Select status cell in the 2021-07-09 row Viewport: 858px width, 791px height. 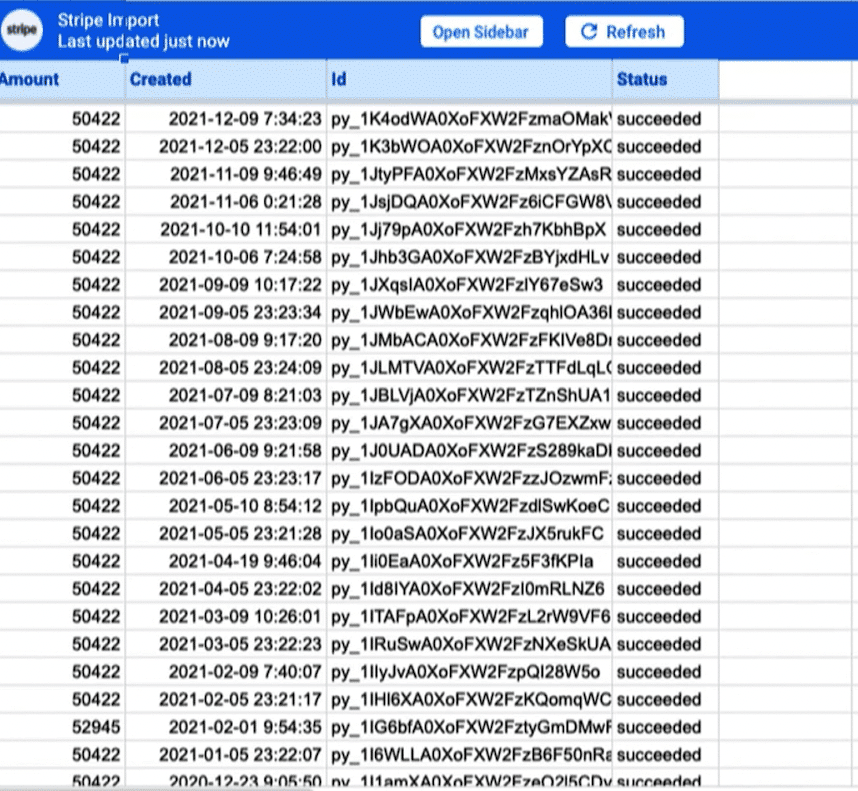665,395
